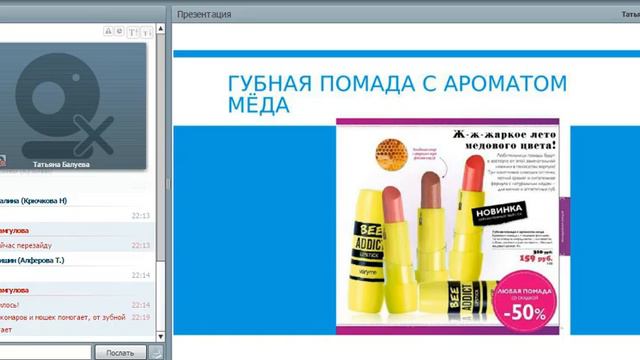Click the smiley emoticon icon above the chat

tap(119, 31)
